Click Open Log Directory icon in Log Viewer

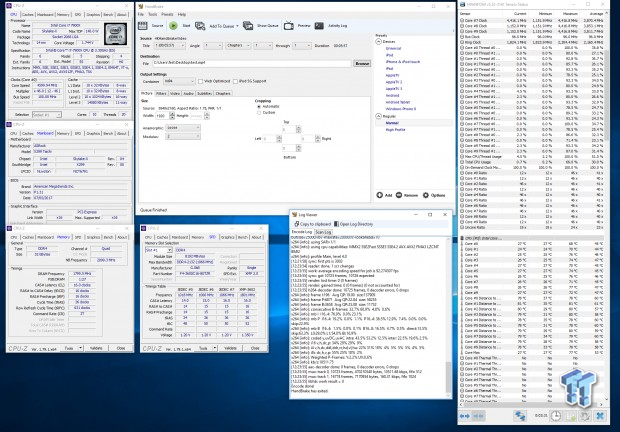(336, 224)
